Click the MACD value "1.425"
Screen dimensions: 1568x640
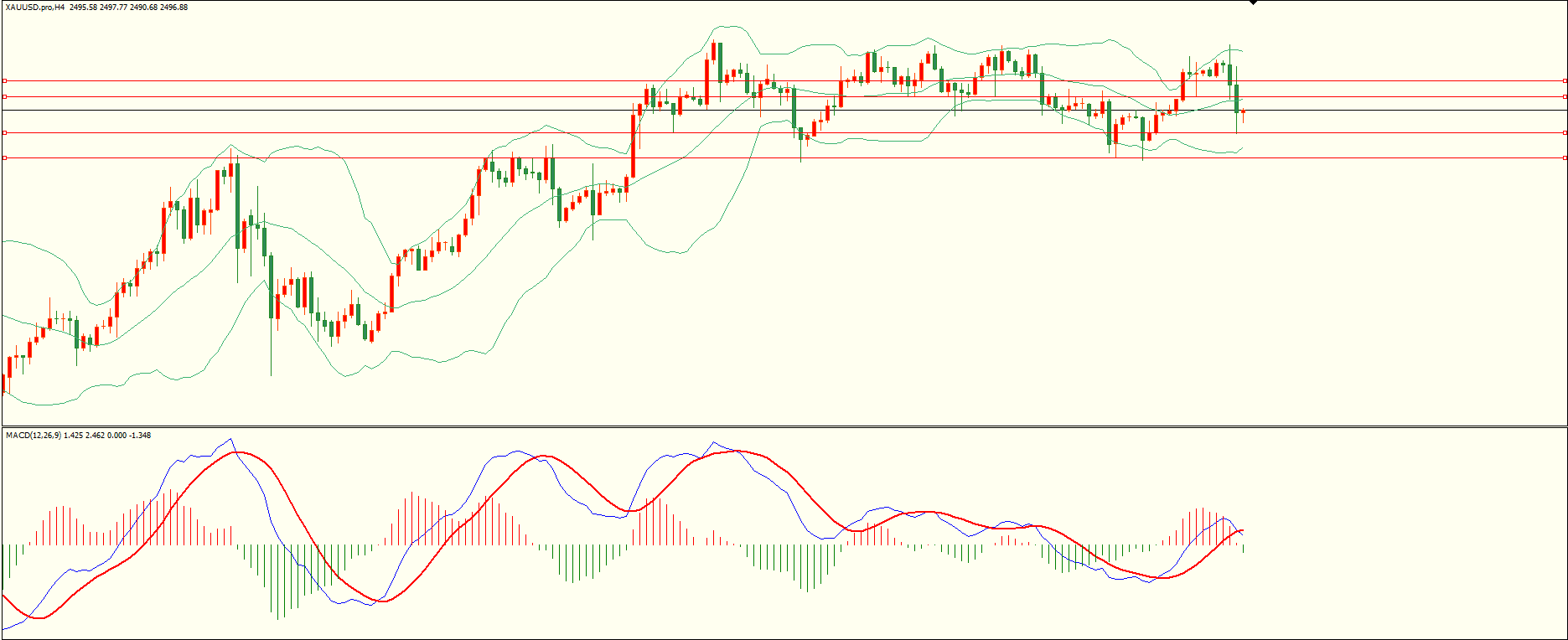tap(73, 436)
